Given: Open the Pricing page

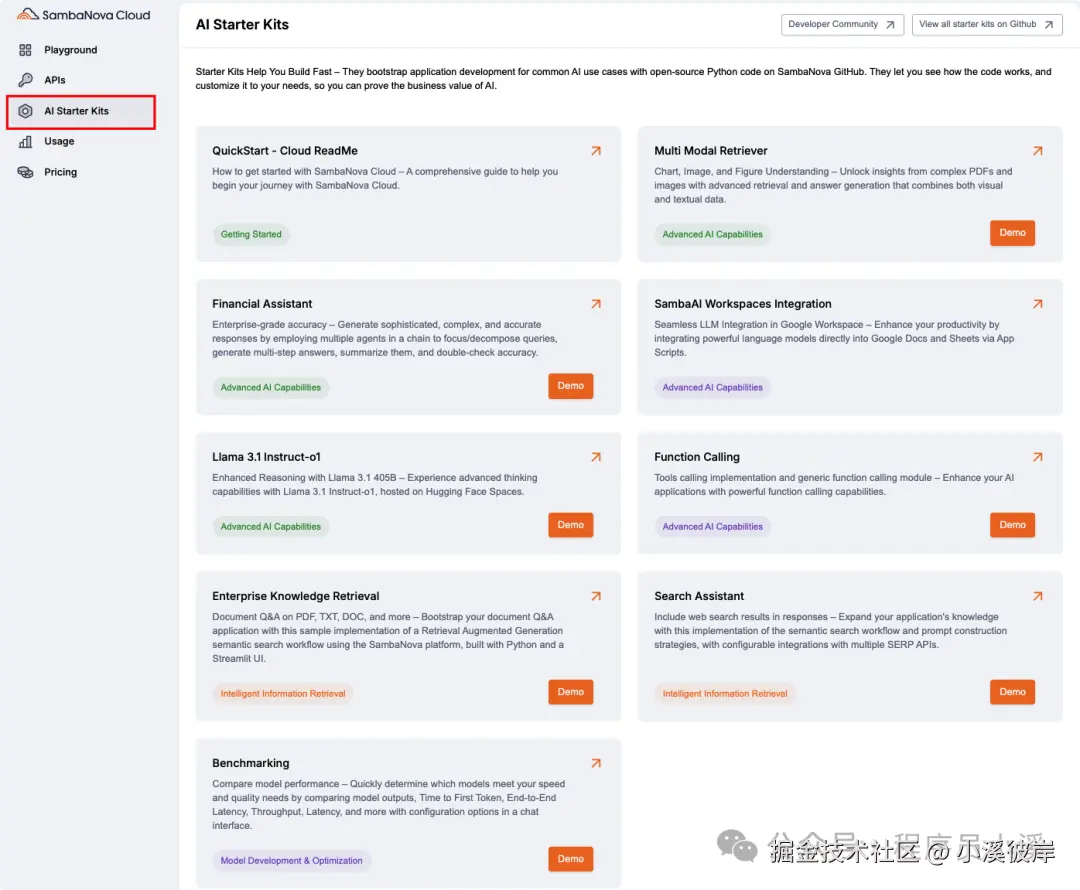Looking at the screenshot, I should tap(61, 172).
